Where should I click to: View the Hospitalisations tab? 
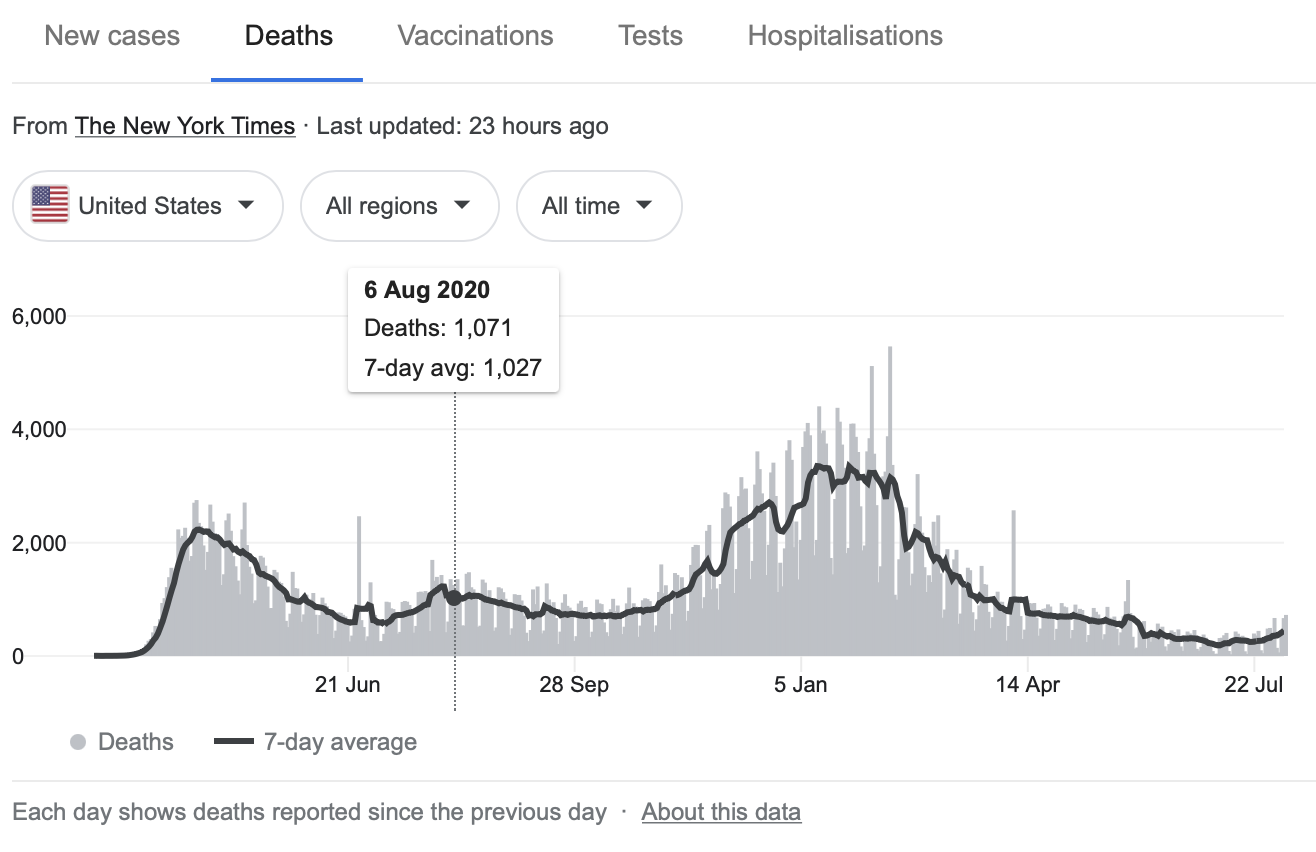click(845, 36)
